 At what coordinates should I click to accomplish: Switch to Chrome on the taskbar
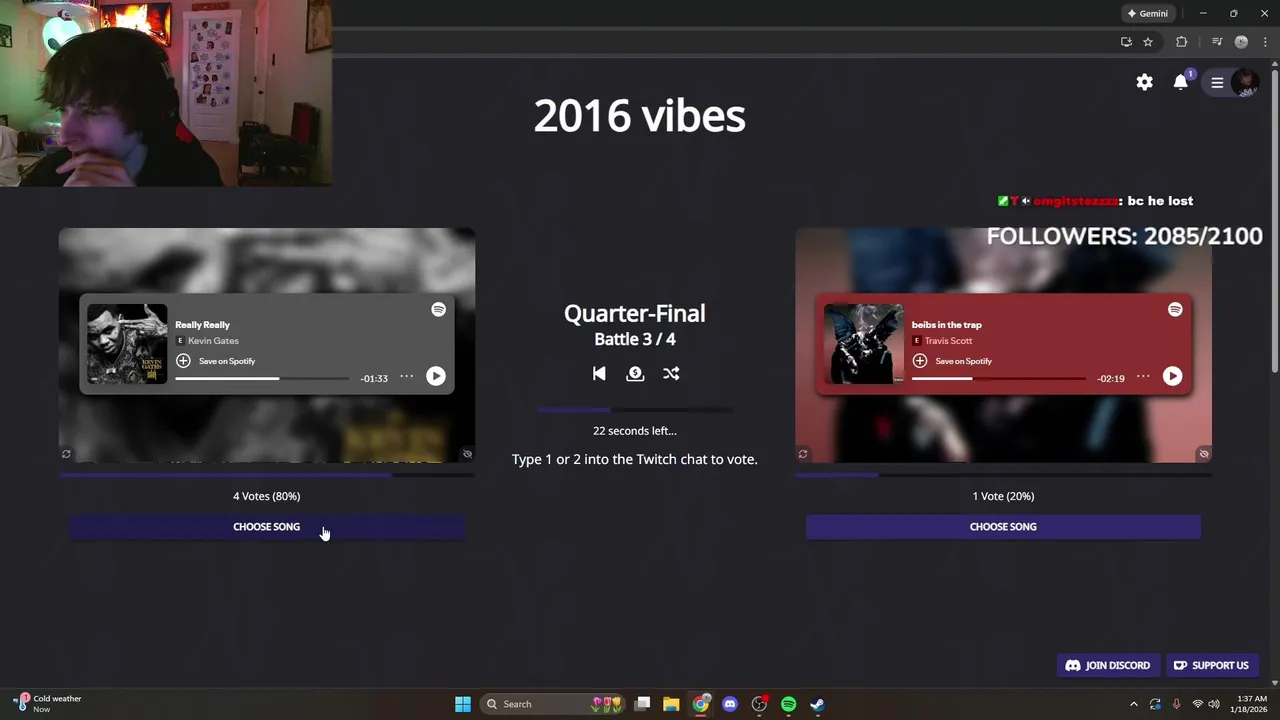coord(701,704)
